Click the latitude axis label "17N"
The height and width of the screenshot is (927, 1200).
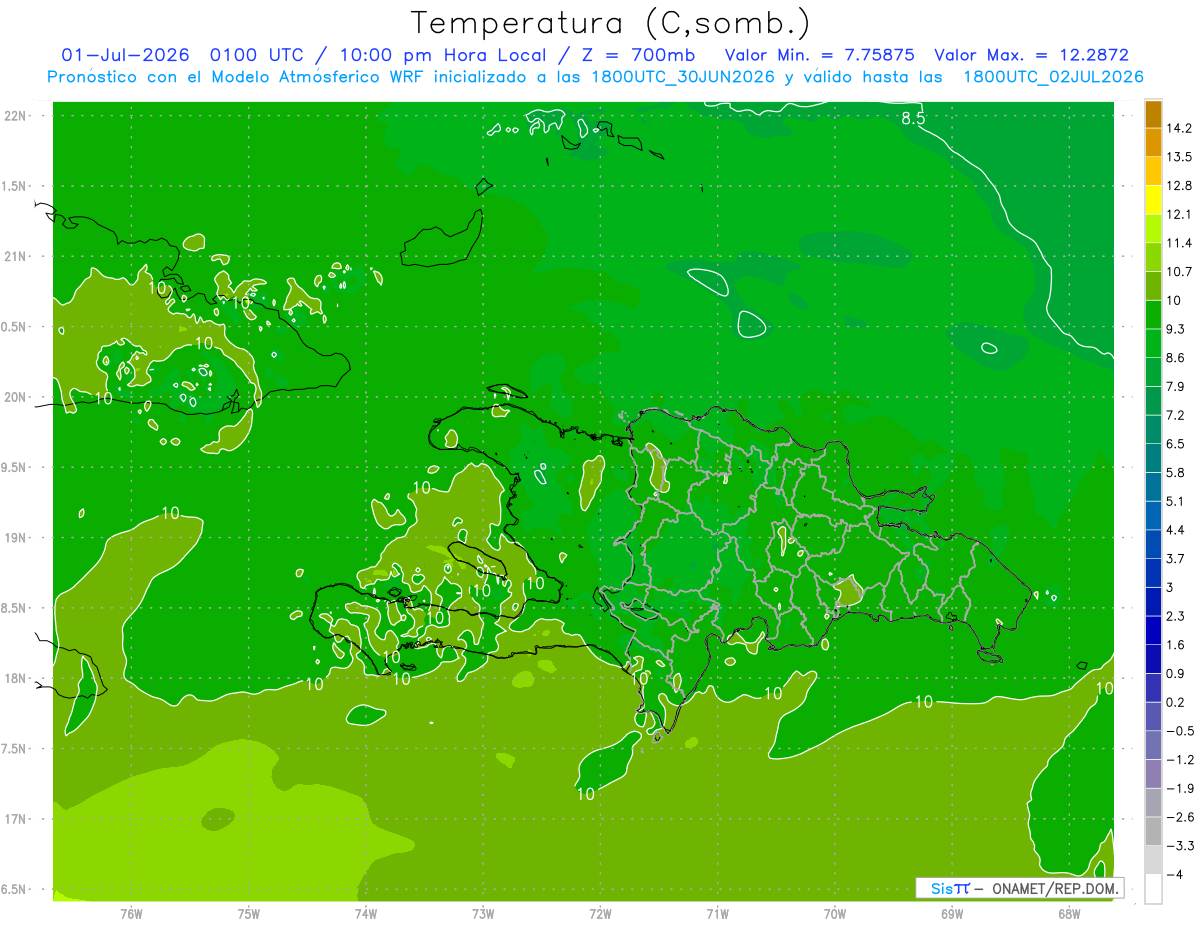pos(17,820)
